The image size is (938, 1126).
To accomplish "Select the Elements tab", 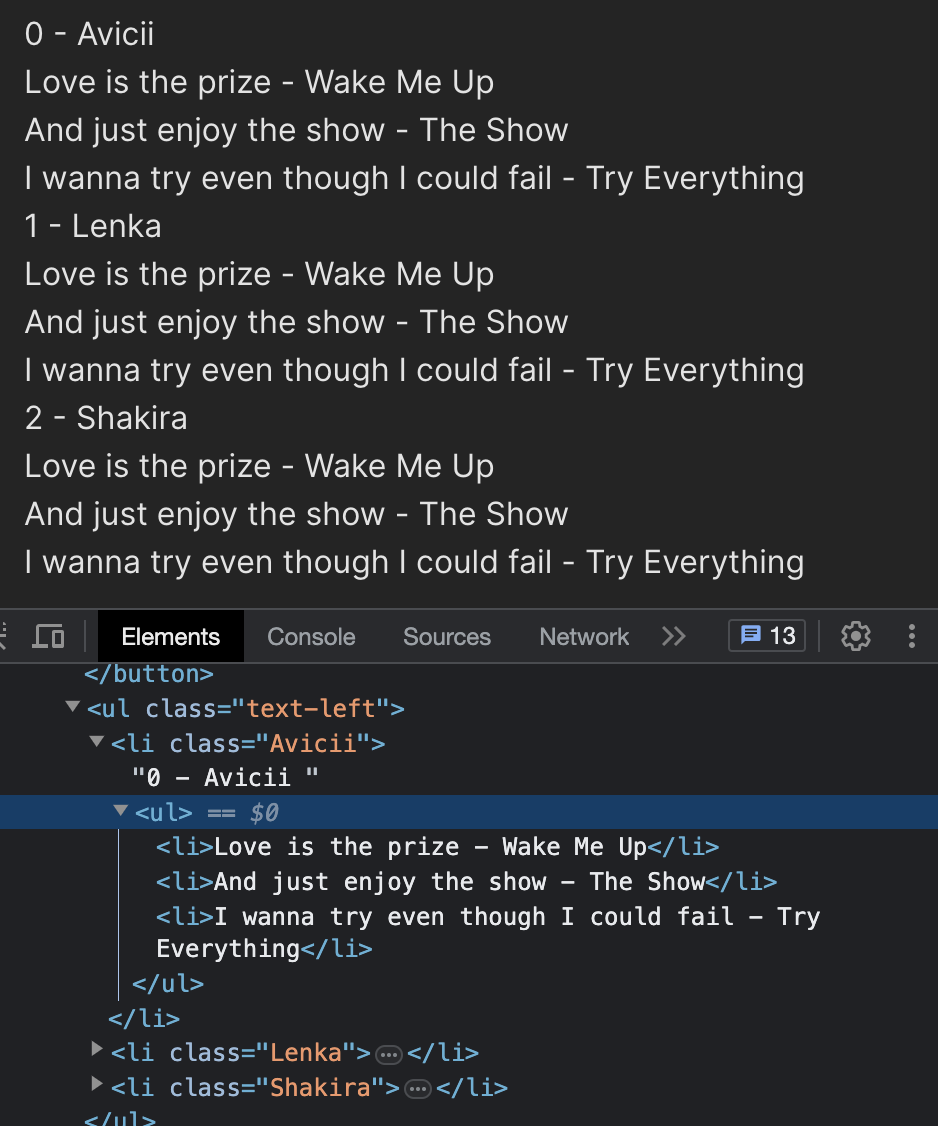I will coord(171,636).
